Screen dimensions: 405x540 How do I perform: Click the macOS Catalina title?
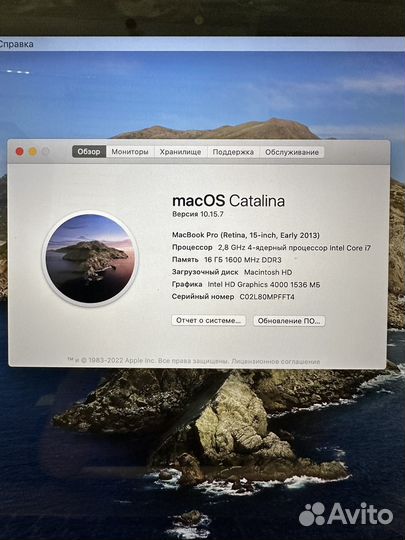click(228, 201)
